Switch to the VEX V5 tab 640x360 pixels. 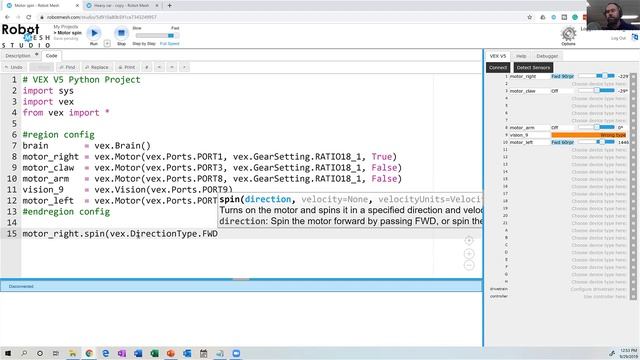[x=498, y=56]
